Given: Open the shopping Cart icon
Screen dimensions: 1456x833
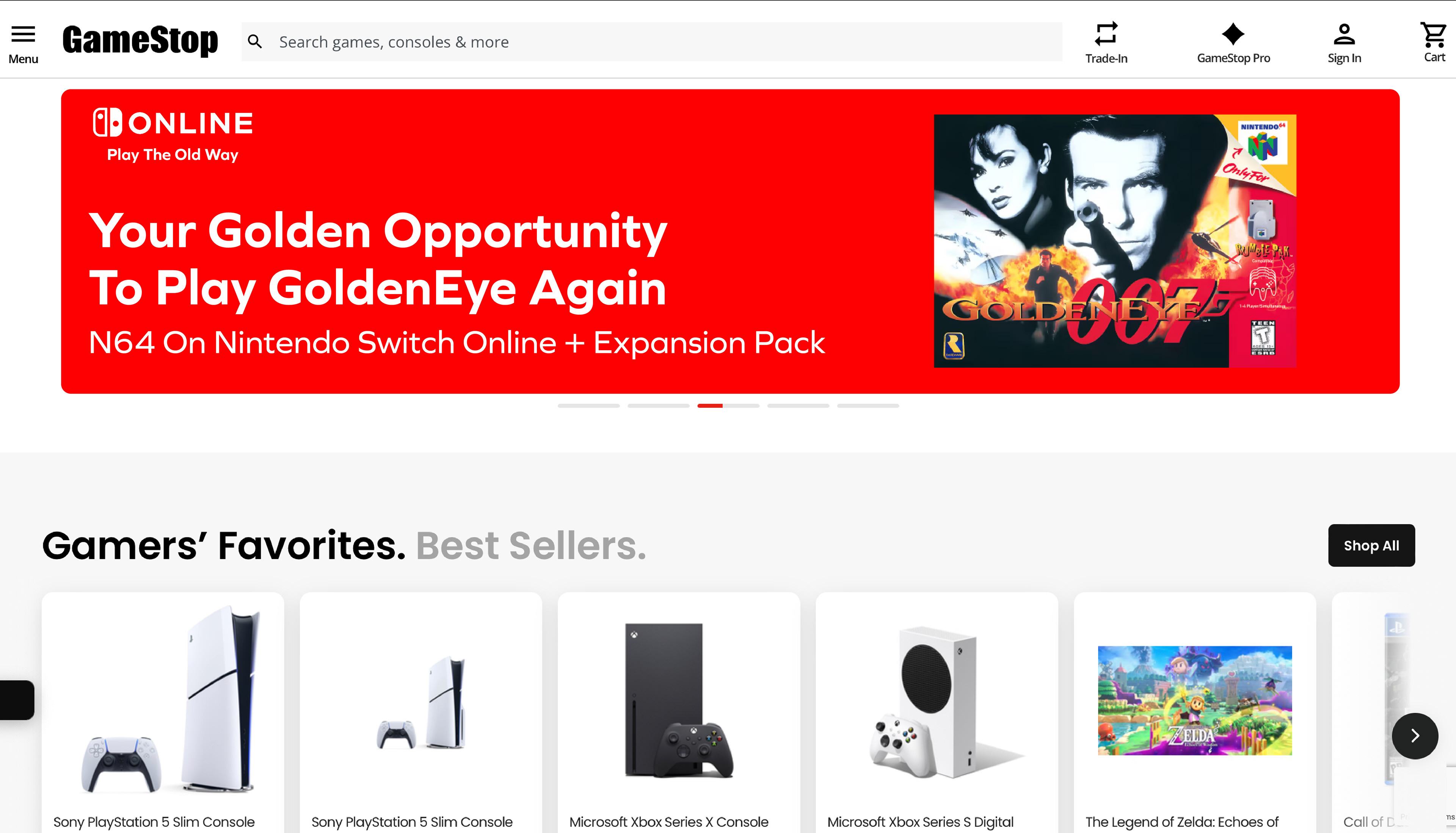Looking at the screenshot, I should click(1433, 34).
